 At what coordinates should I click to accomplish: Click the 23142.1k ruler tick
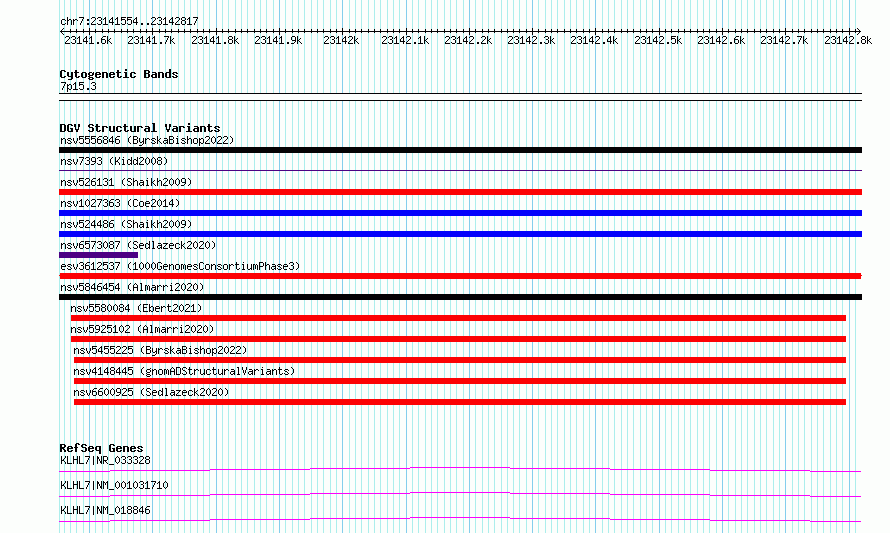pos(405,40)
